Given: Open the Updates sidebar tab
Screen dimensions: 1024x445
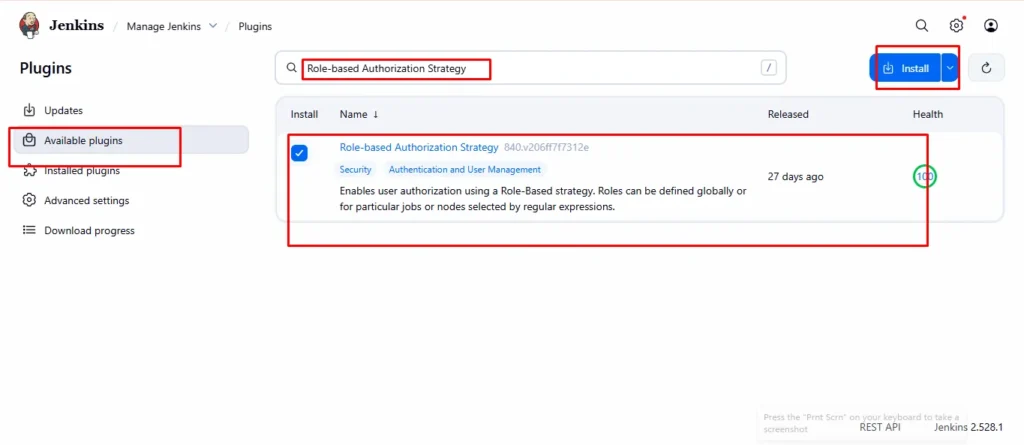Looking at the screenshot, I should point(63,110).
